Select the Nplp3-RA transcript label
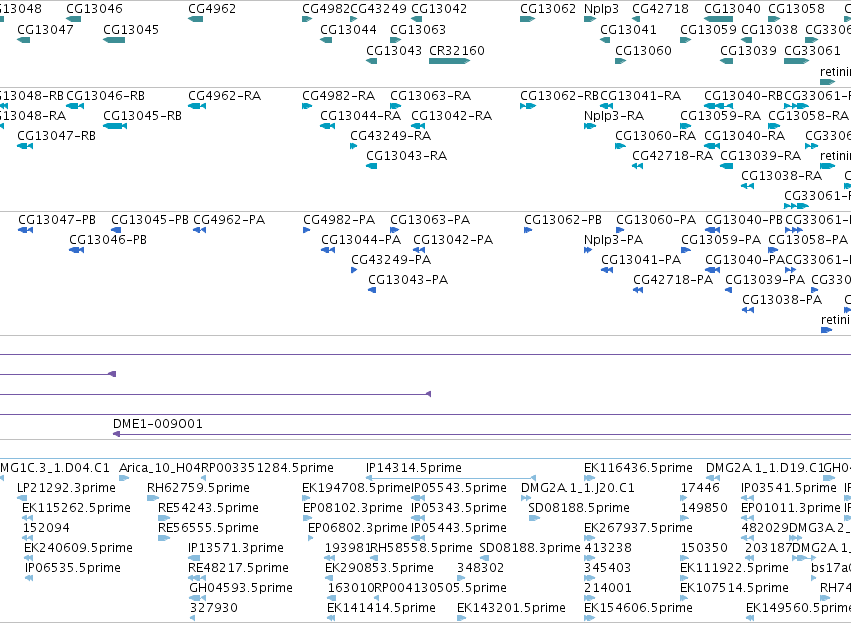 coord(614,116)
